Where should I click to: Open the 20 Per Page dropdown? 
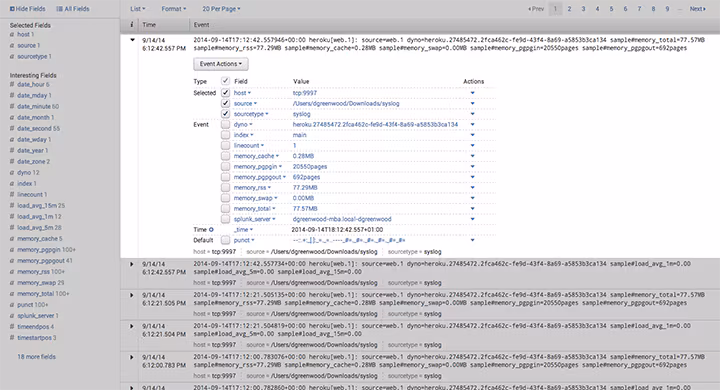click(221, 9)
